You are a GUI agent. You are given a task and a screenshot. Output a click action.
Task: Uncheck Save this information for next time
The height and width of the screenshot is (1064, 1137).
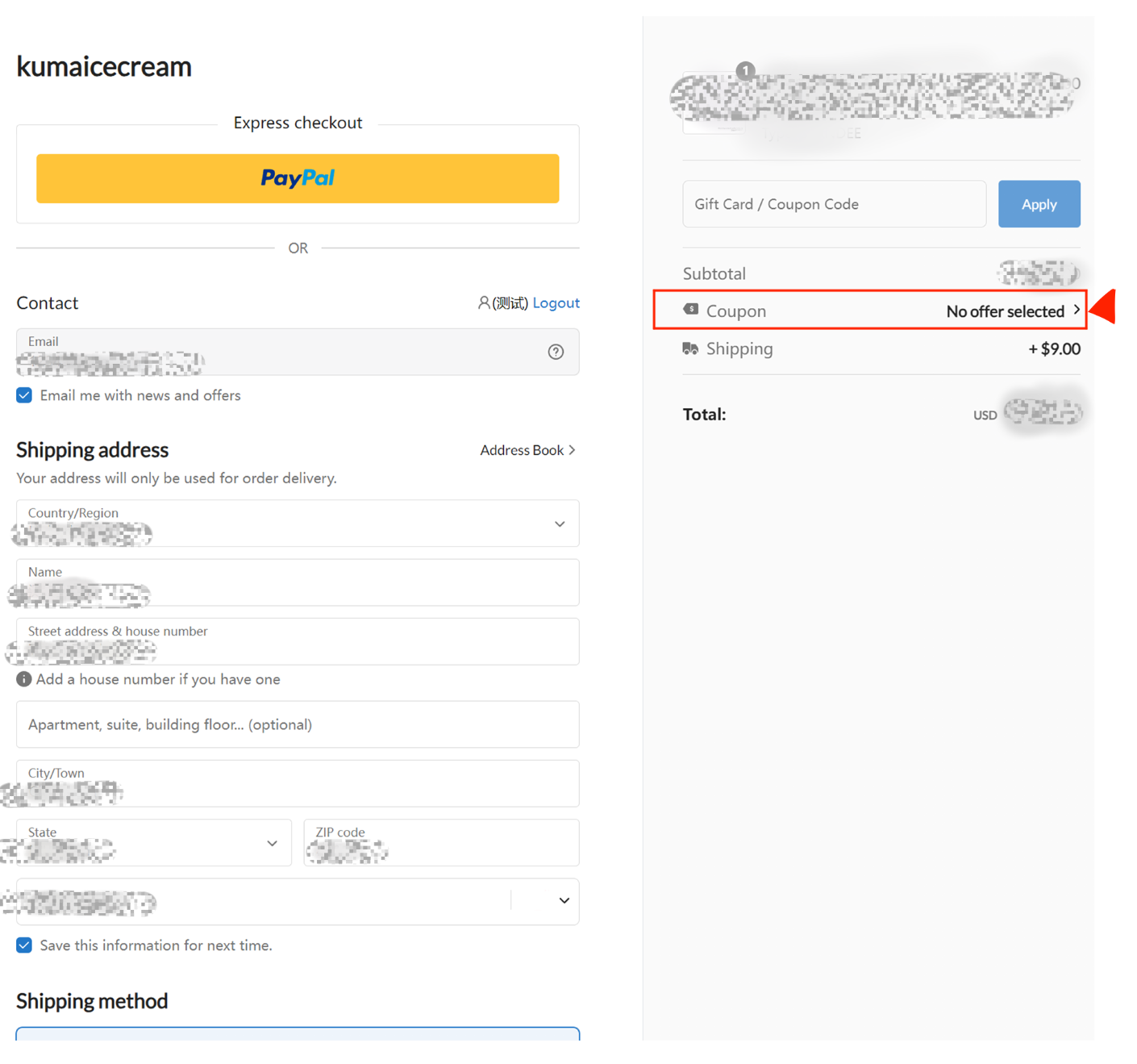[x=24, y=945]
